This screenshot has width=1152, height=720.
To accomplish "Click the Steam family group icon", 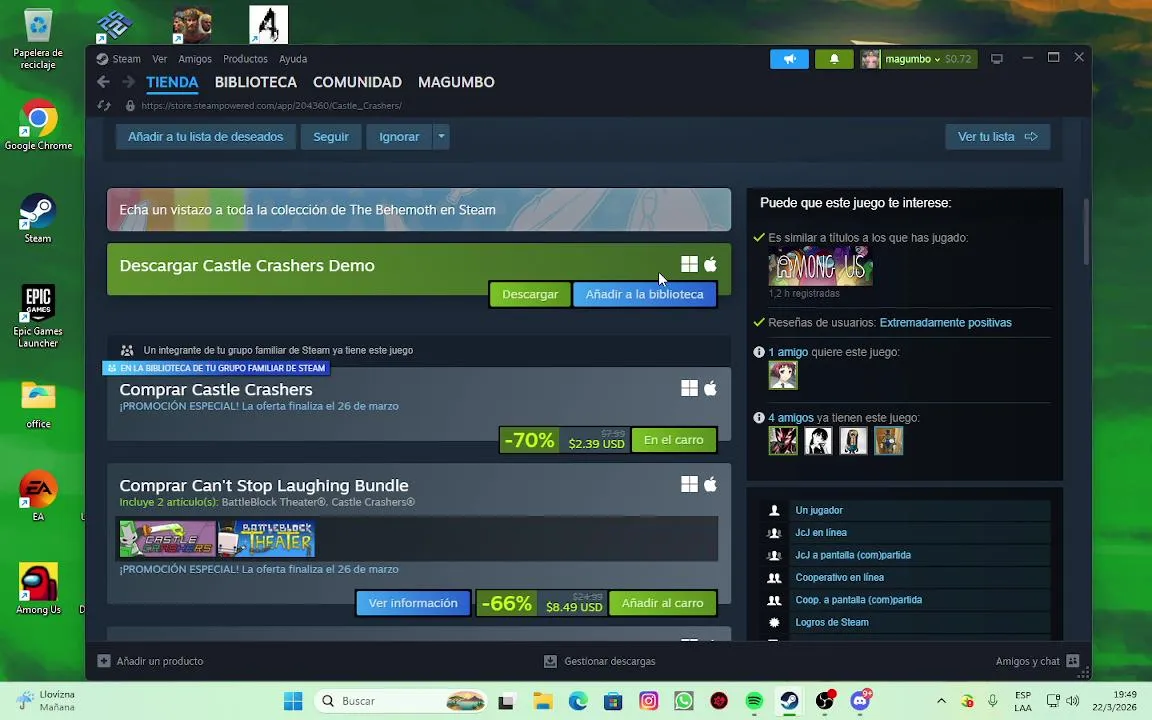I will coord(127,350).
